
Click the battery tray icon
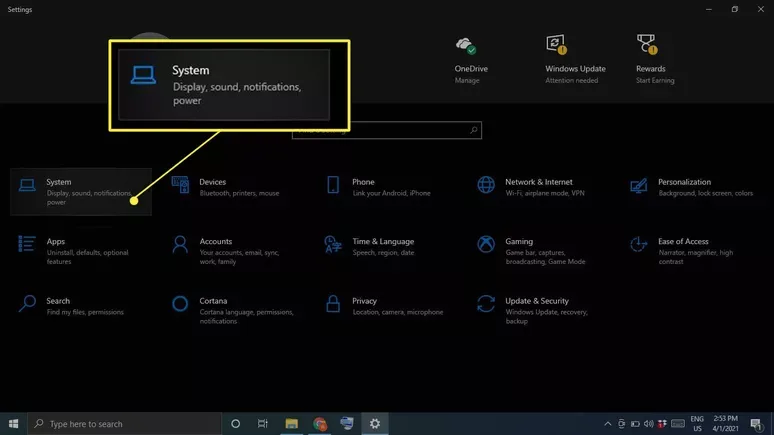pos(635,424)
